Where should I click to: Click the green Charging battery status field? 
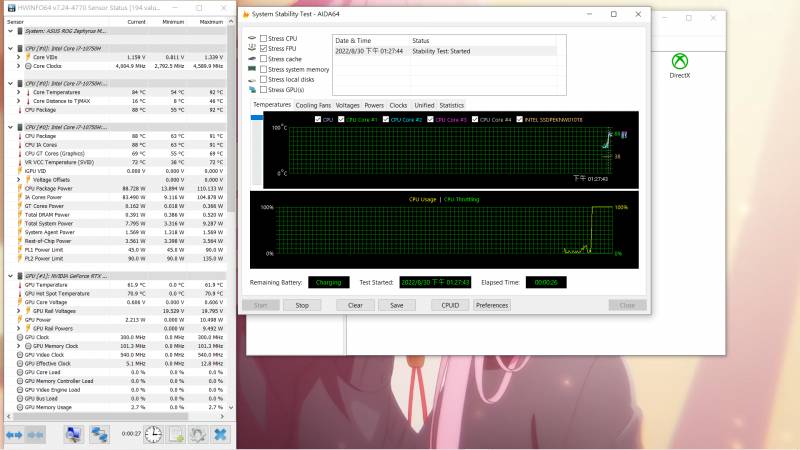point(329,282)
